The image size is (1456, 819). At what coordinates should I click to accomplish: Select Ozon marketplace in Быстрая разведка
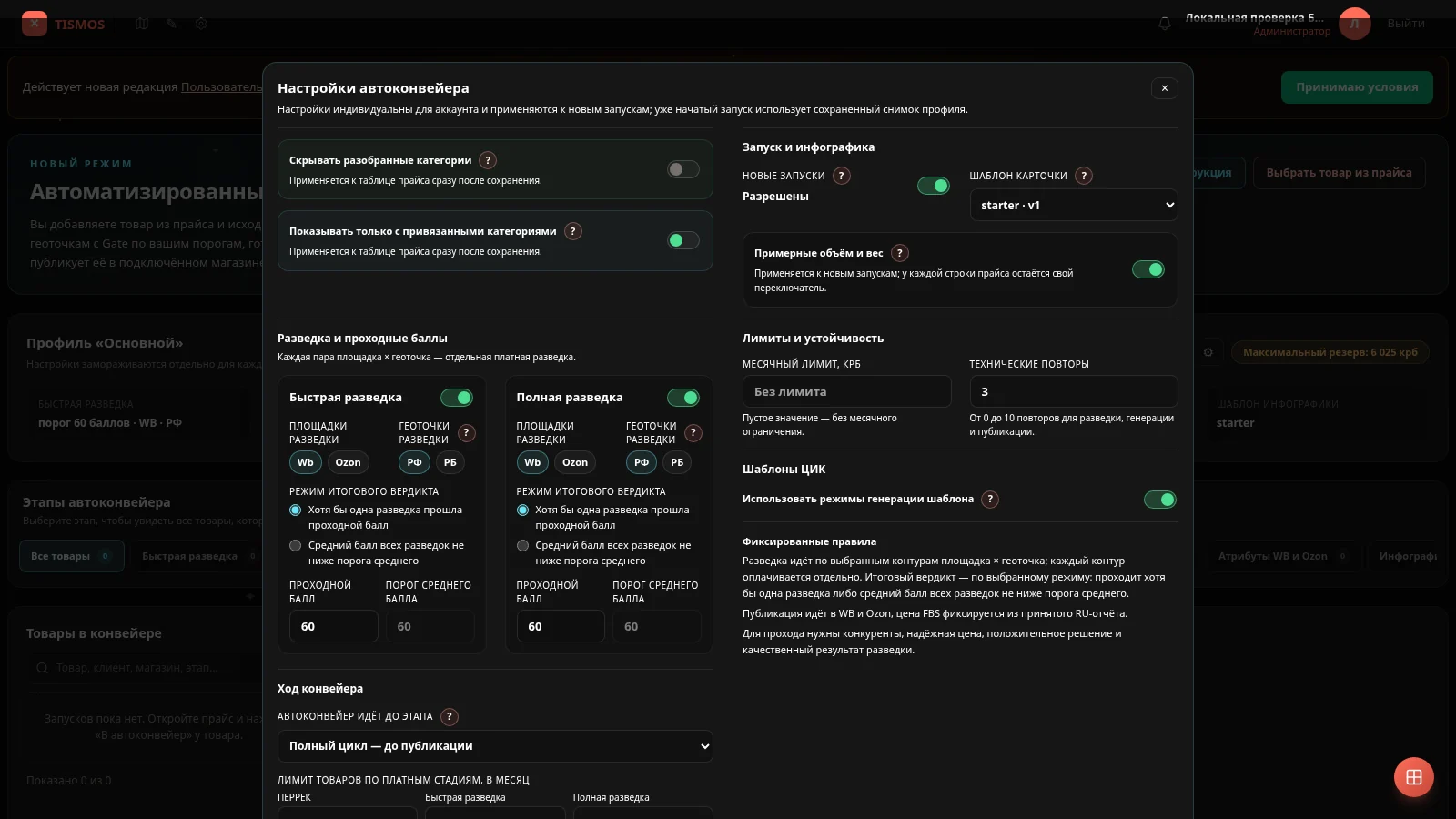(348, 462)
